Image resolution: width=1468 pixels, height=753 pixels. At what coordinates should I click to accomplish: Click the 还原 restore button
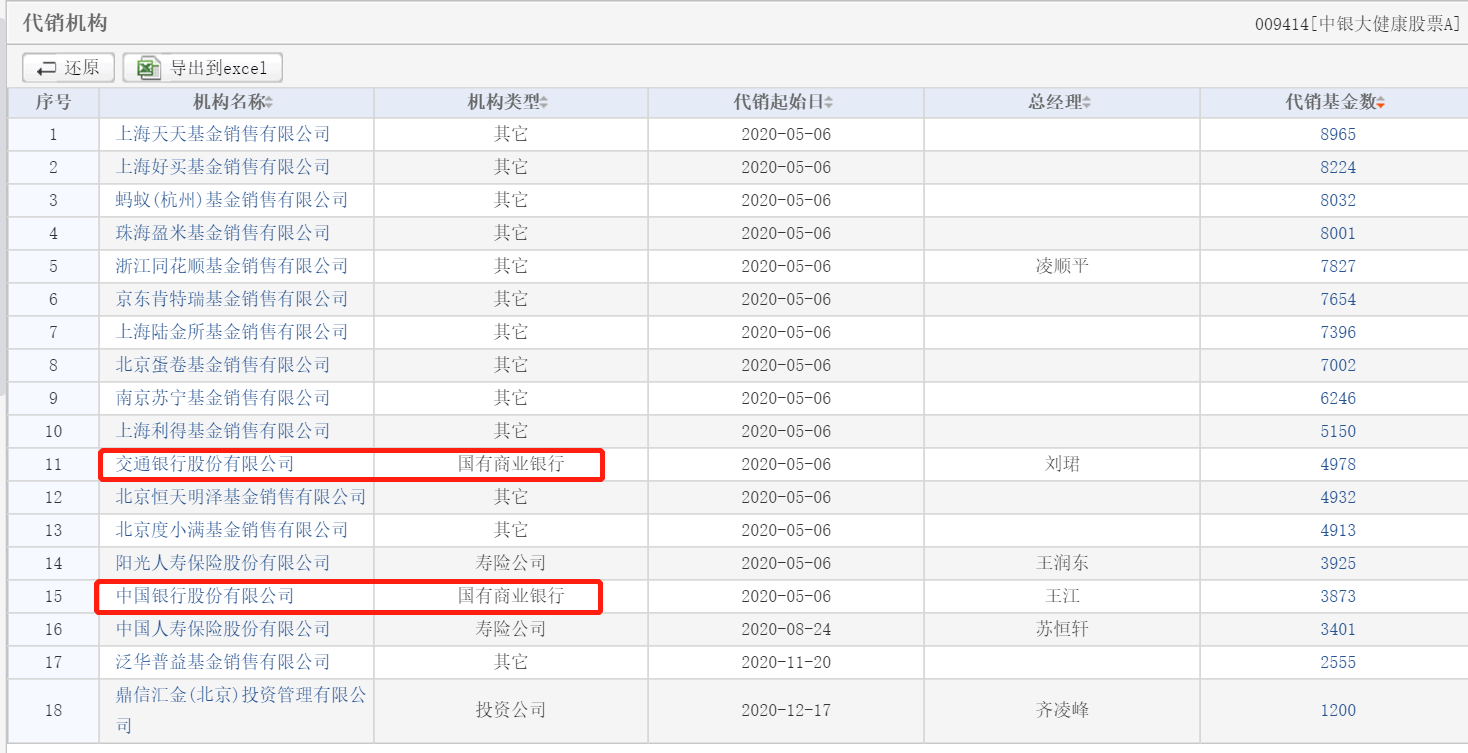[x=69, y=68]
